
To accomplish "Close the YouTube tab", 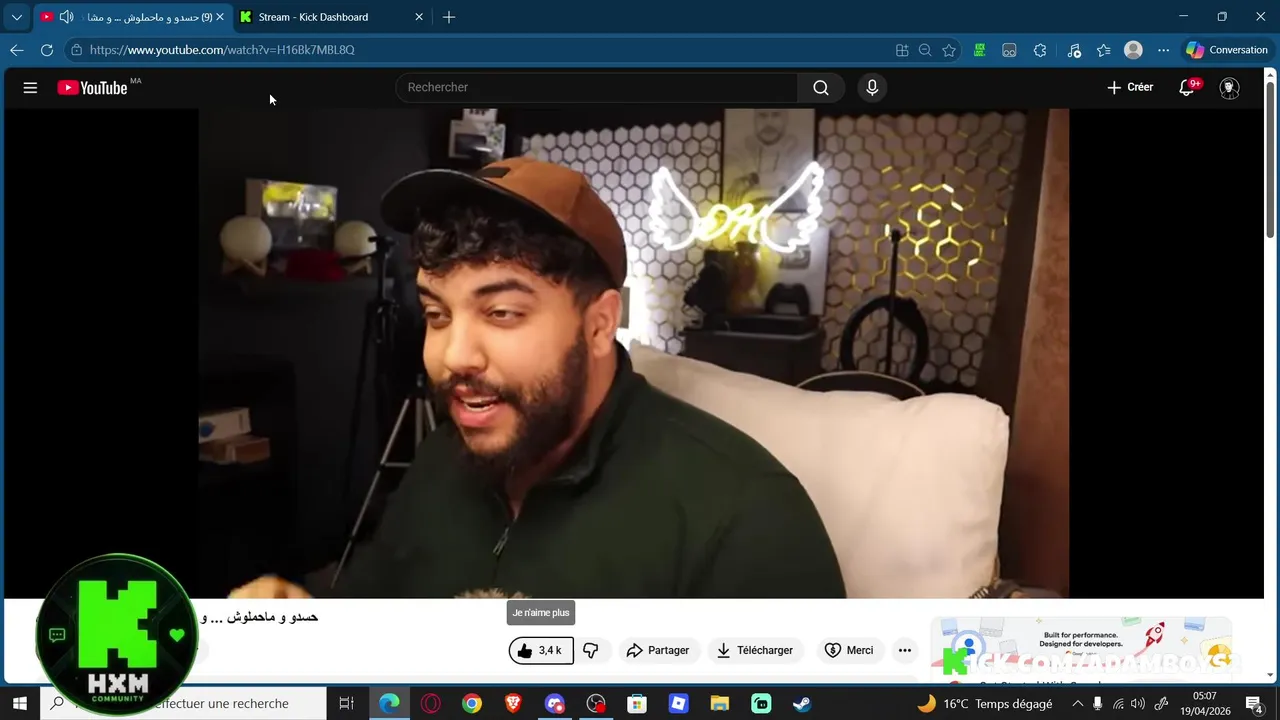I will pyautogui.click(x=220, y=17).
